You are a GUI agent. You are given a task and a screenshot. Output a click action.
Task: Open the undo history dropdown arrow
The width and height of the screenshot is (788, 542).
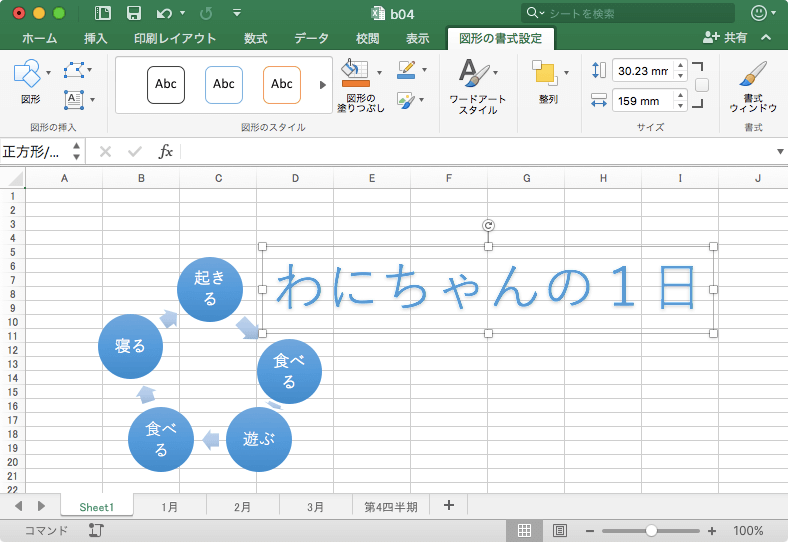[x=182, y=13]
